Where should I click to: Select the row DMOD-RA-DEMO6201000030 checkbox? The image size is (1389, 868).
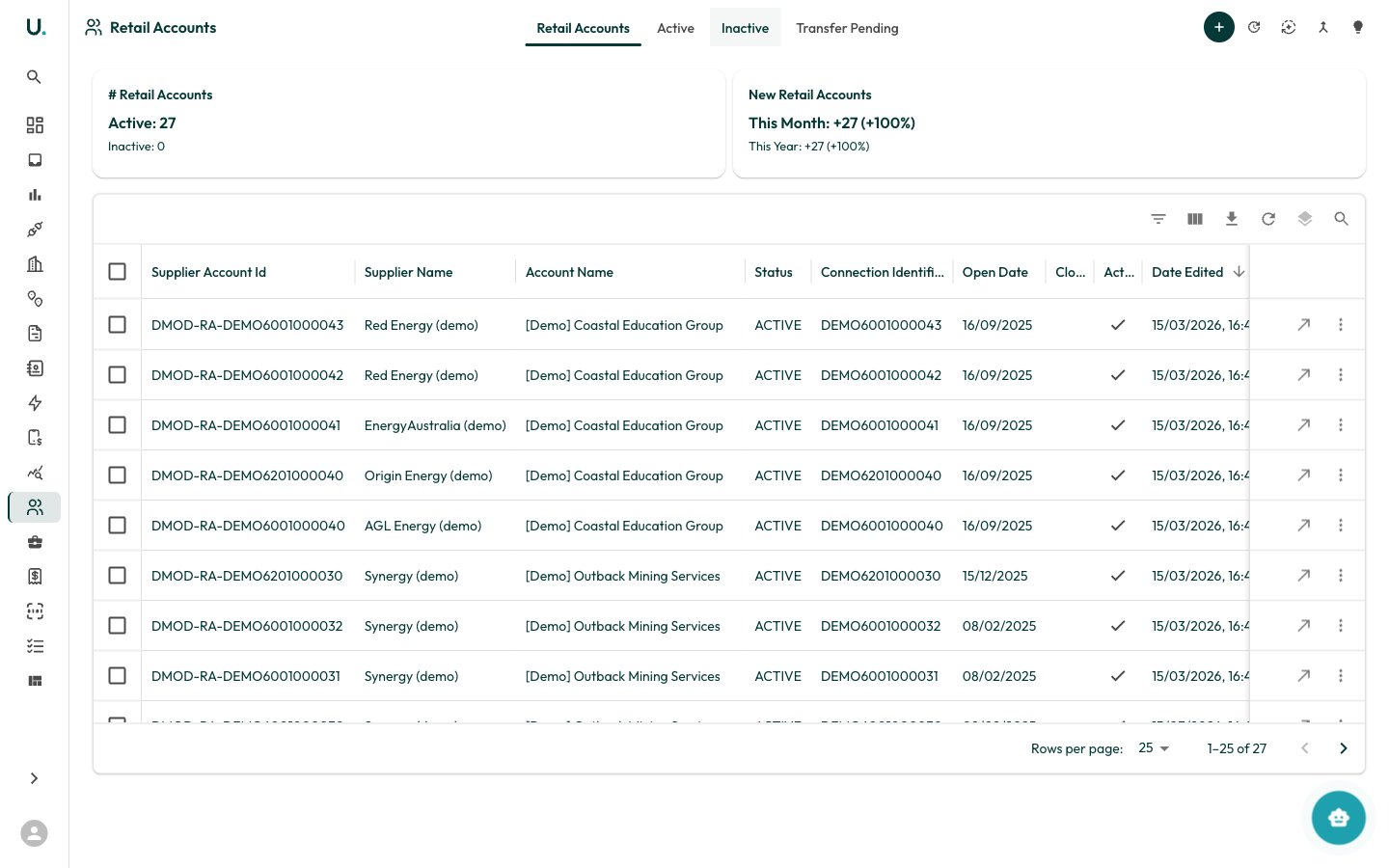pos(118,576)
